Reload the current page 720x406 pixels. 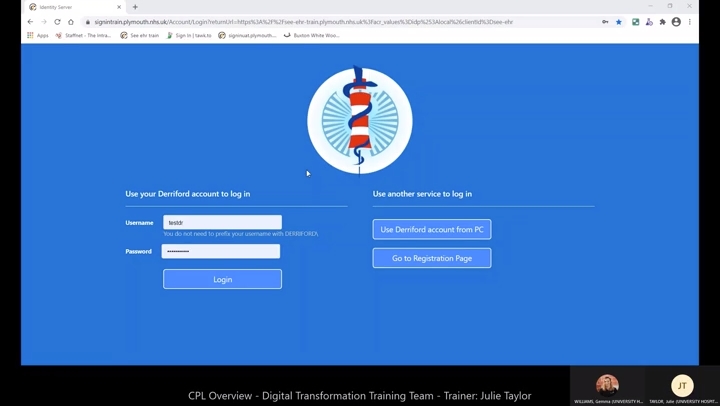coord(57,22)
